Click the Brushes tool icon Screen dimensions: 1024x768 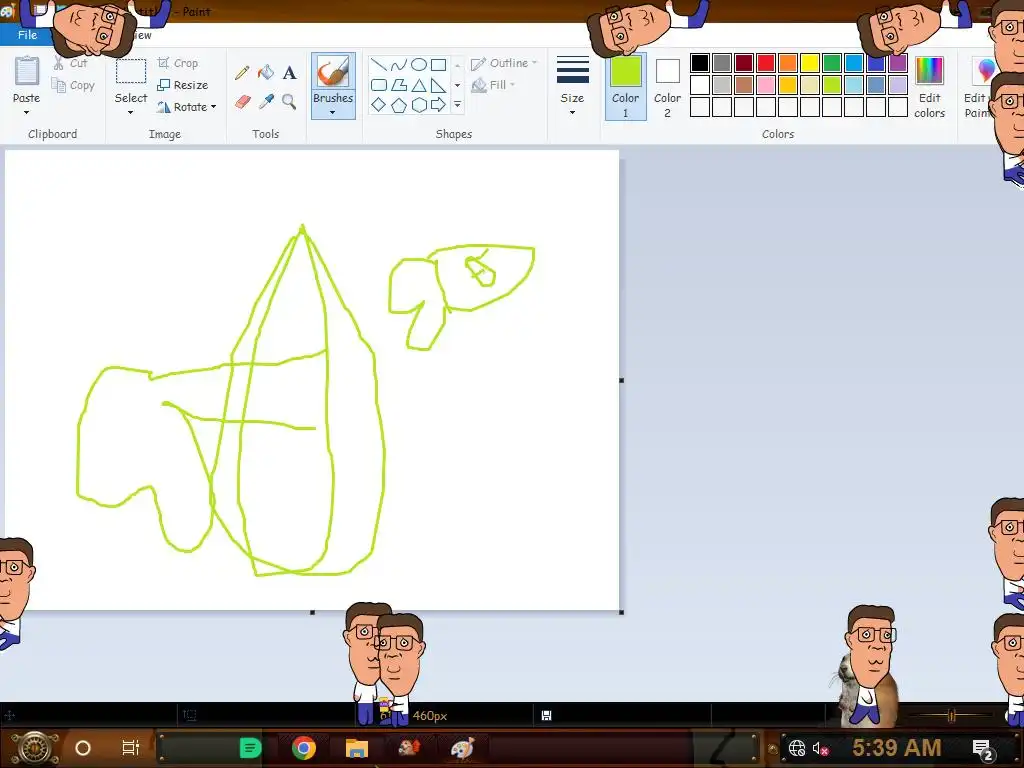[x=332, y=71]
